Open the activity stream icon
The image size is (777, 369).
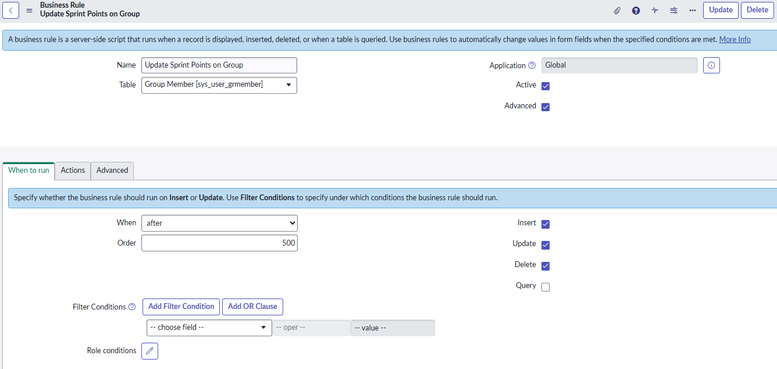click(x=655, y=10)
